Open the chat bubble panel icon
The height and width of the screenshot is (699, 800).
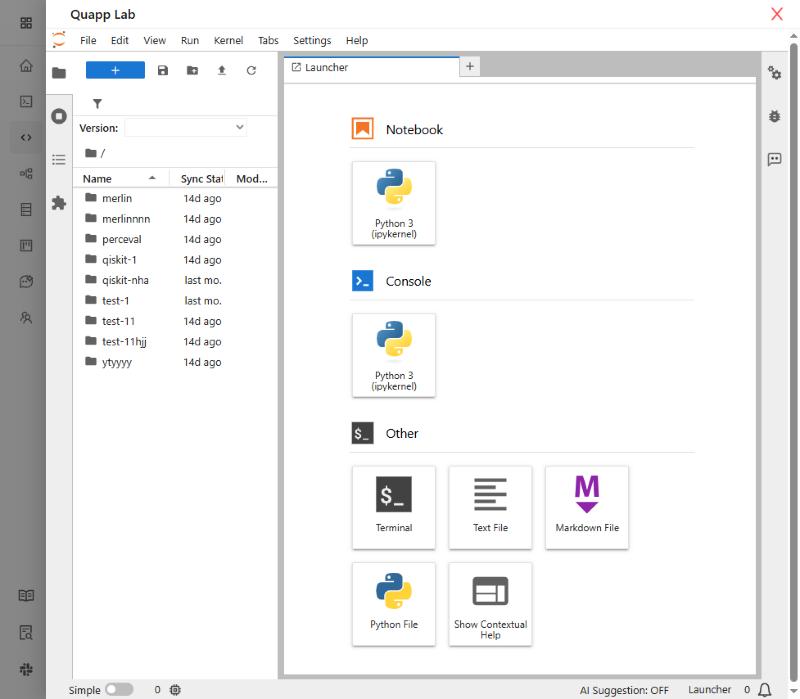point(774,159)
